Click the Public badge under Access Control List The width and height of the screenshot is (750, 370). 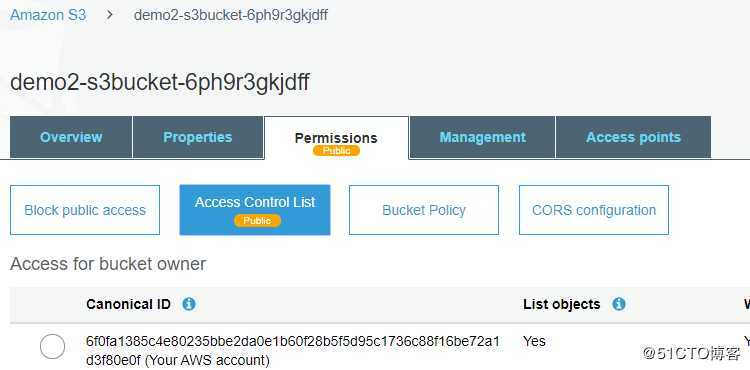click(257, 220)
